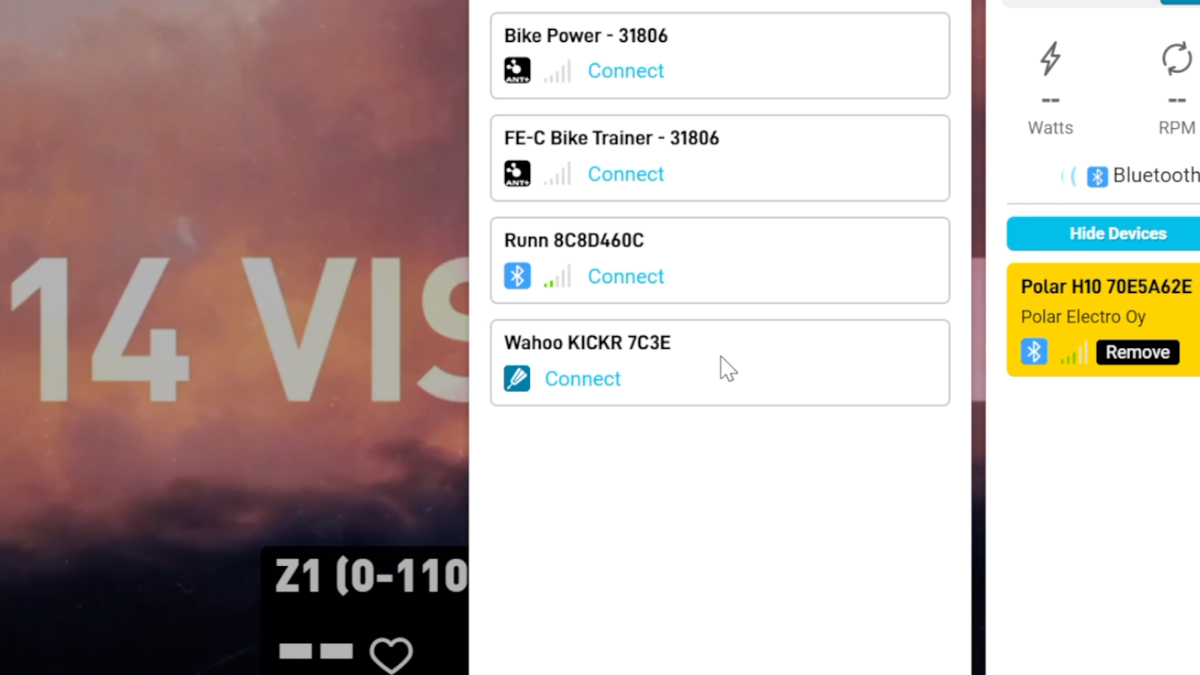
Task: Click the signal strength bars in Polar H10 card
Action: 1074,353
